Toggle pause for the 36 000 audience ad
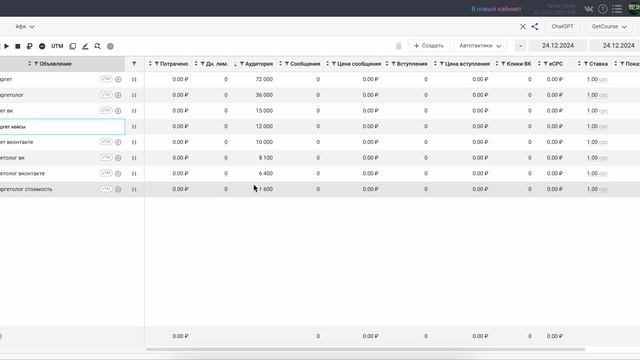The image size is (640, 360). click(134, 95)
